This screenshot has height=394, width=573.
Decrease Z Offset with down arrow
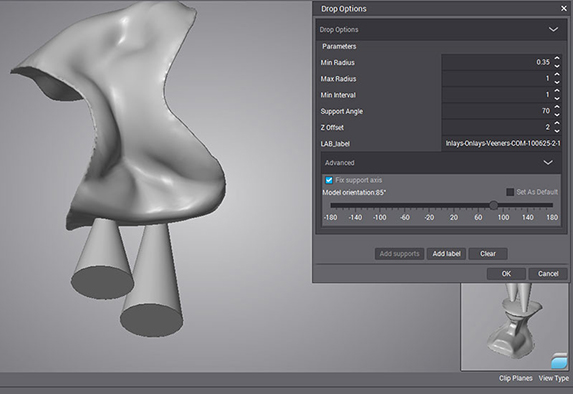coord(557,131)
